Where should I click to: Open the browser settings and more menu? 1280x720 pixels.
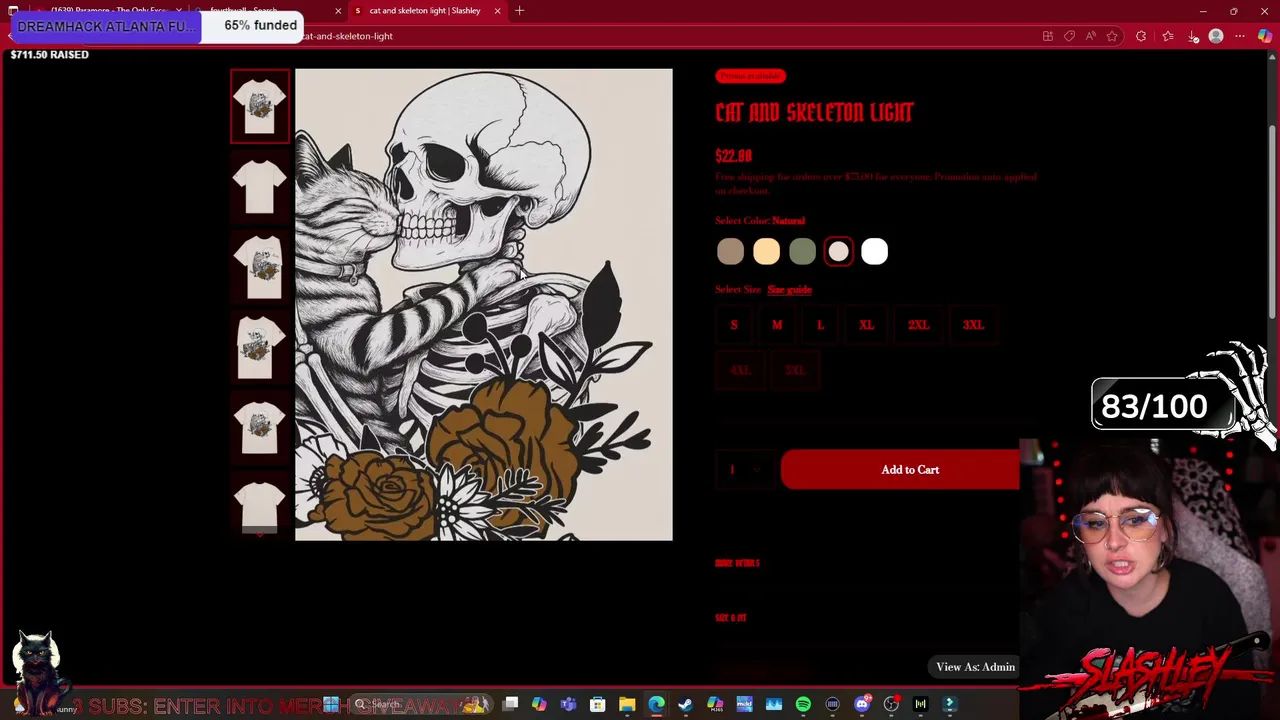(1240, 36)
